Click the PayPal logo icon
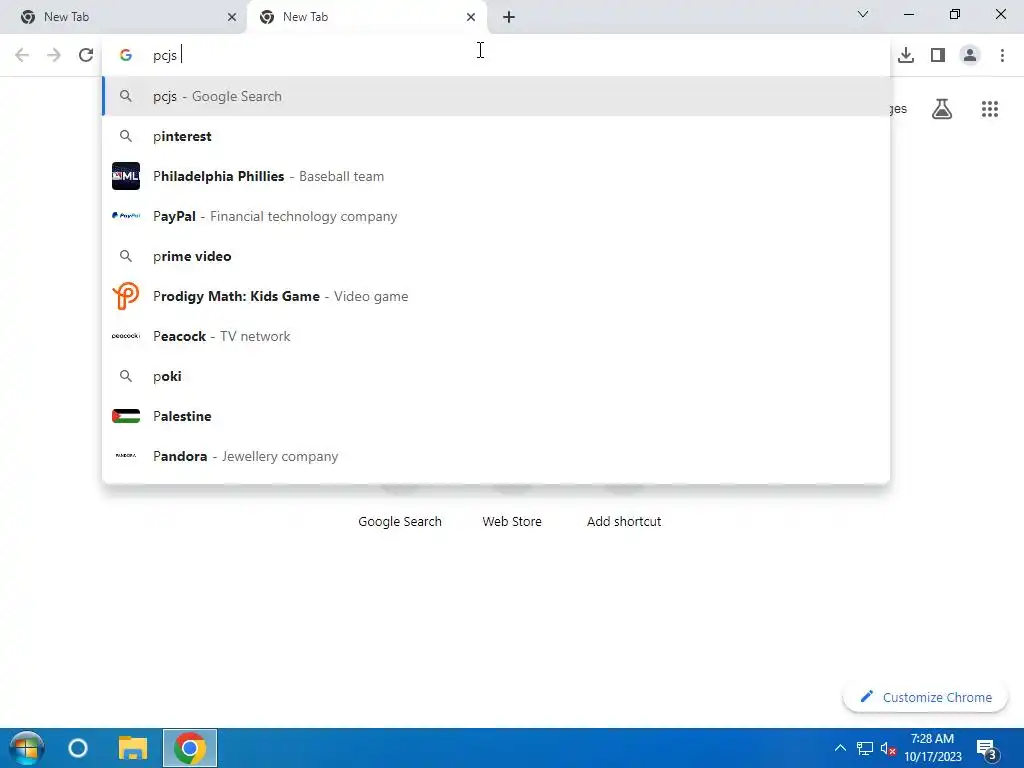The image size is (1024, 768). coord(126,216)
